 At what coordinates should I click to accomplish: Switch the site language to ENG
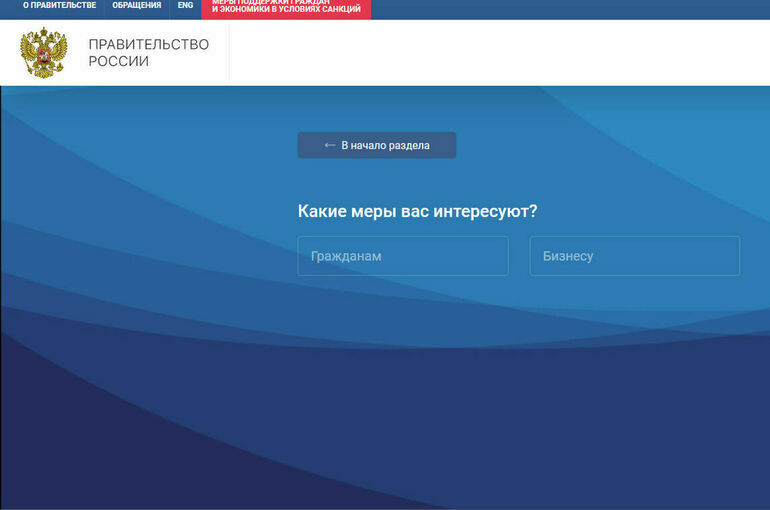[x=185, y=6]
